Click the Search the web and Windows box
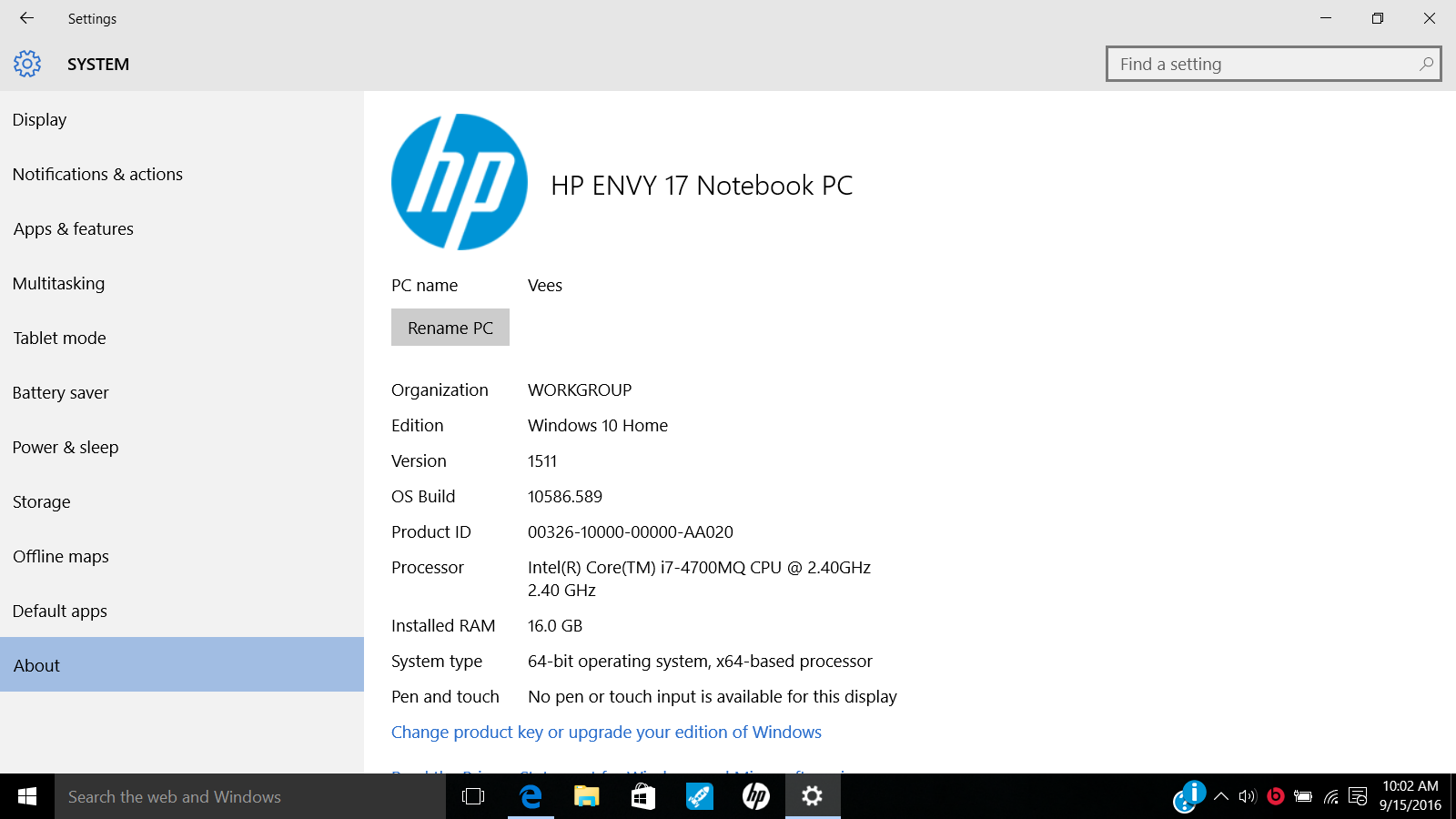This screenshot has height=819, width=1456. point(250,796)
